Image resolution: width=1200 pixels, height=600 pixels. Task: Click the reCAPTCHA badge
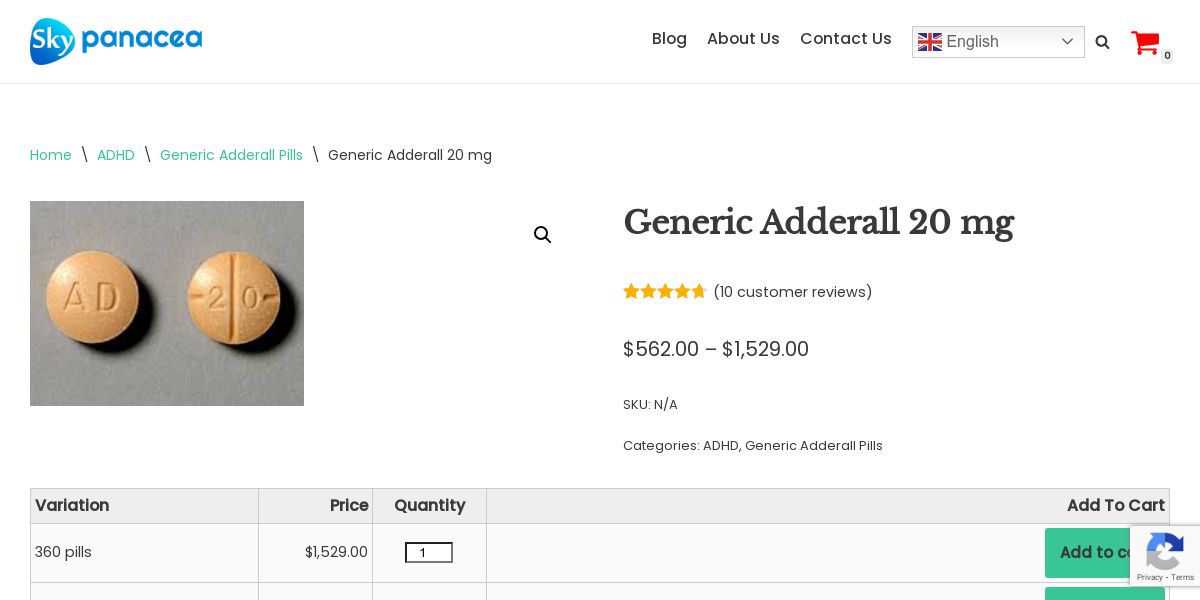click(1165, 556)
